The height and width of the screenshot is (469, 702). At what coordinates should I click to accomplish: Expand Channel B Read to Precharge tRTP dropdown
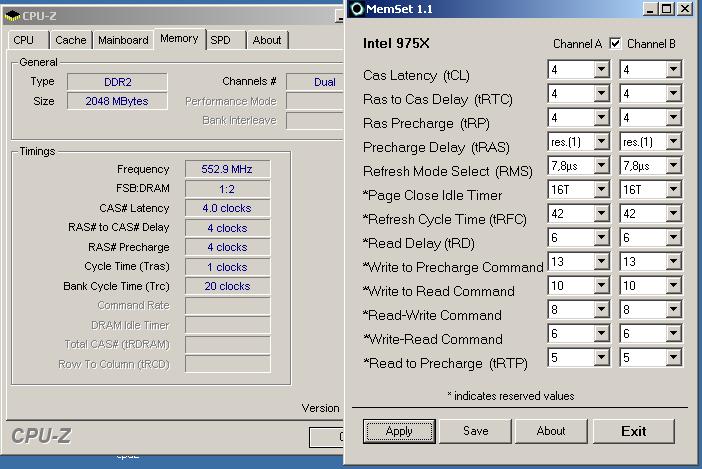click(x=673, y=358)
